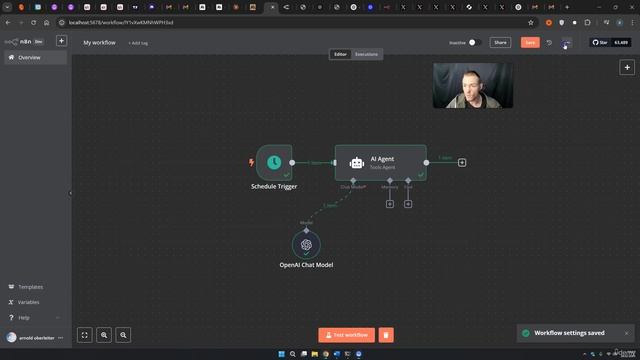Open the OpenAI Chat Model node
Screen dimensions: 640x360
(306, 245)
